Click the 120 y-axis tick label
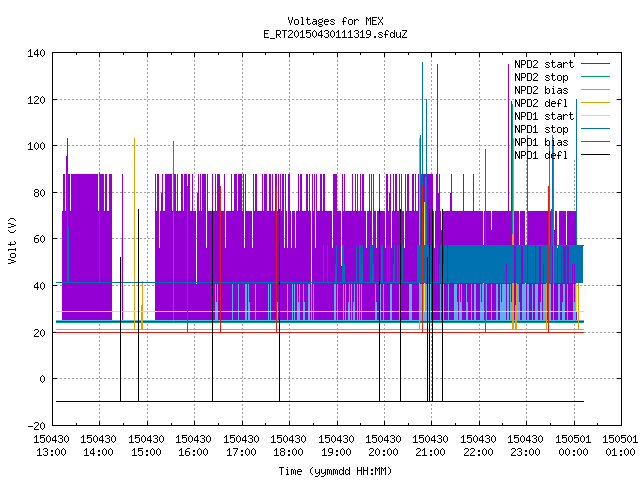Screen dimensions: 640x480 (36, 100)
